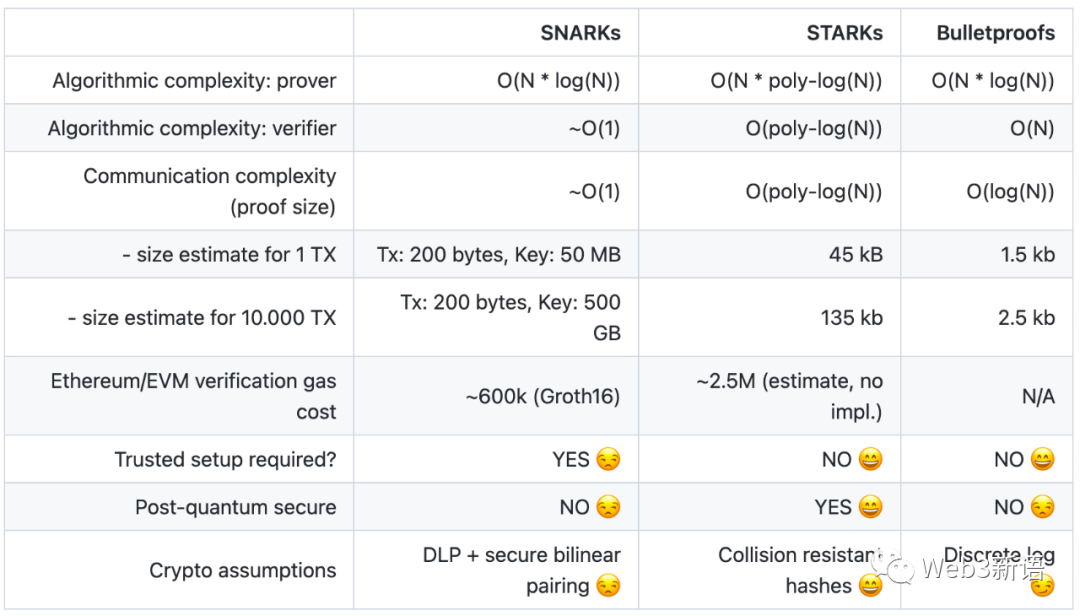Click the grinning emoji beside STARKs YES
Image resolution: width=1080 pixels, height=616 pixels.
[x=871, y=507]
